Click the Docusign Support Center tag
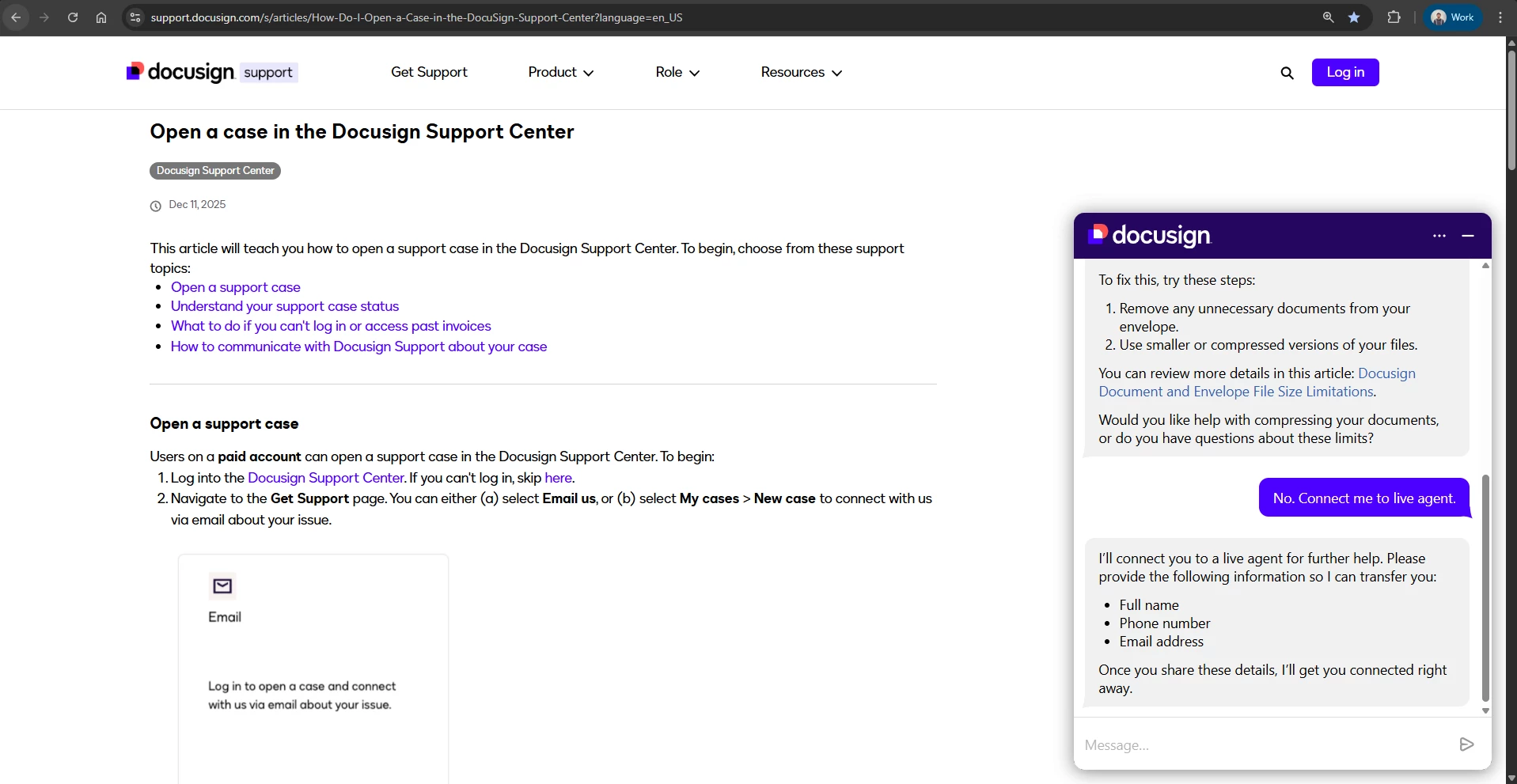This screenshot has width=1517, height=784. pos(215,170)
